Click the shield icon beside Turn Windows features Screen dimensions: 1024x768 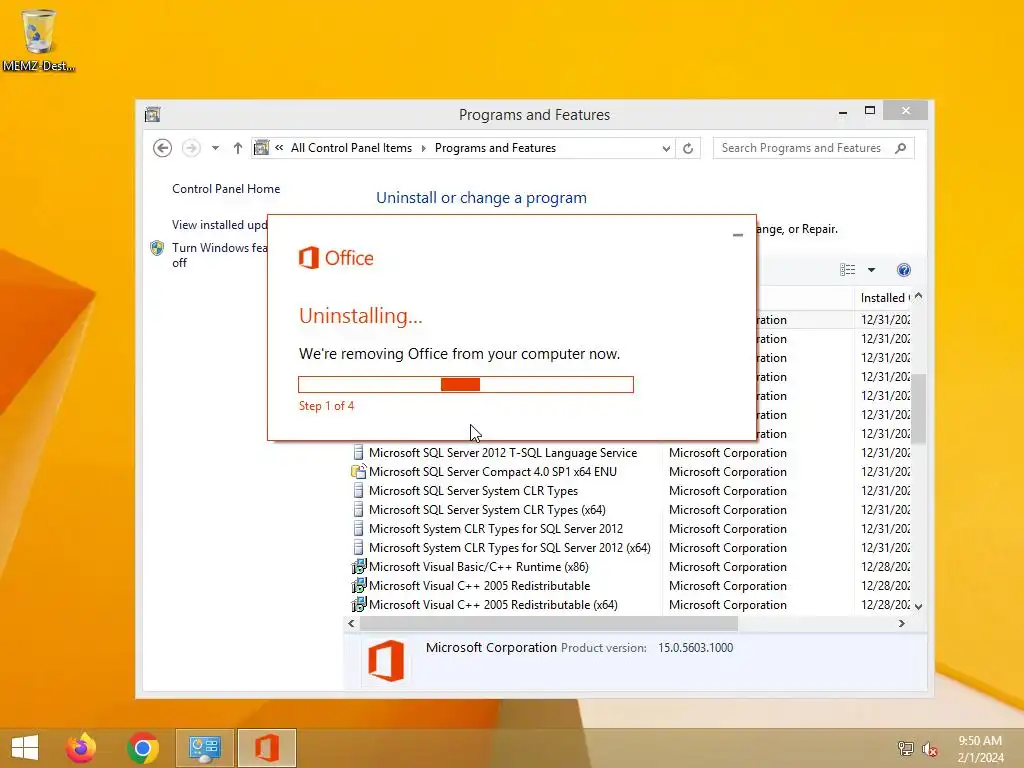157,248
